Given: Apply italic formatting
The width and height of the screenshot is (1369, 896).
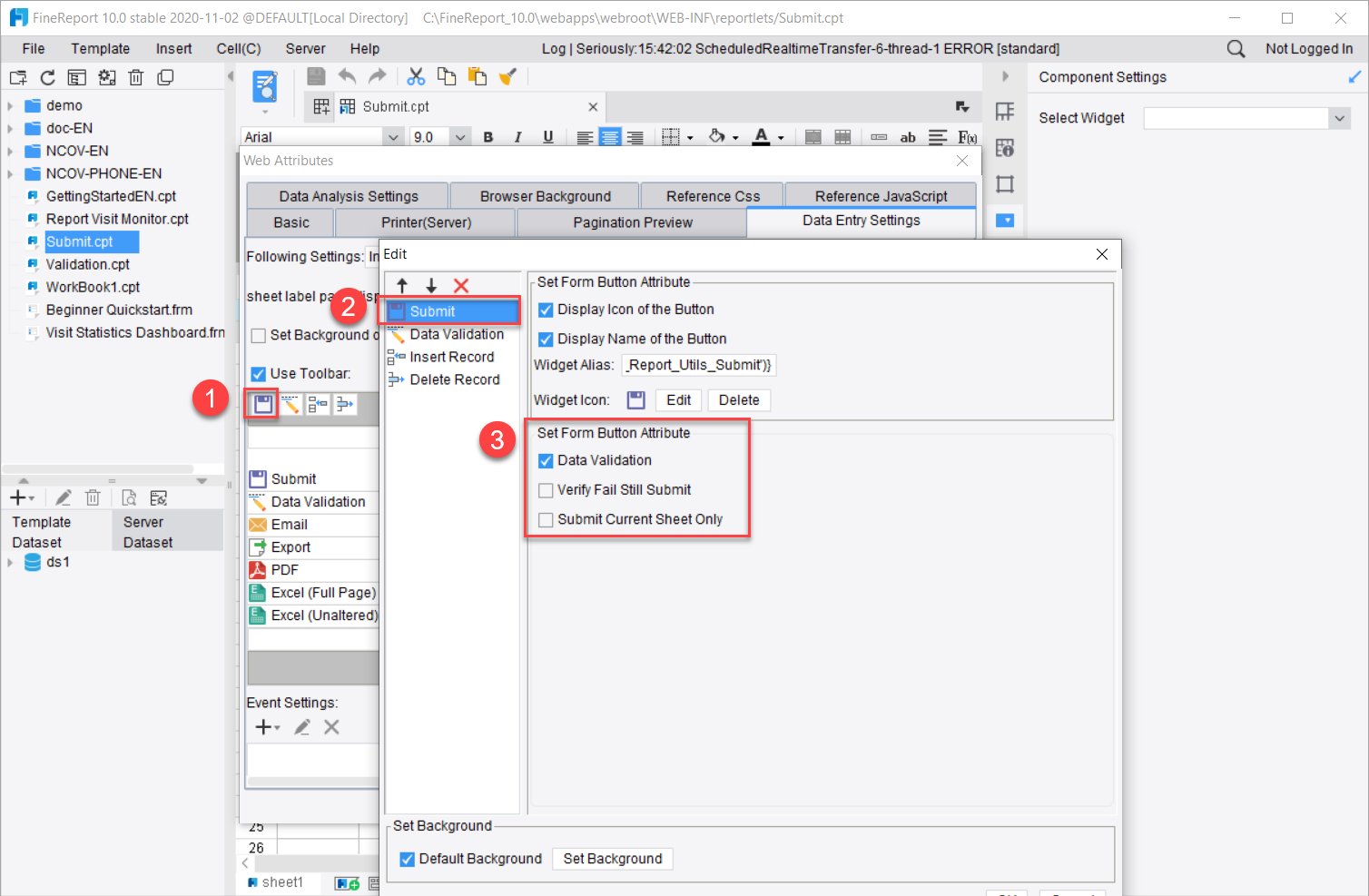Looking at the screenshot, I should point(517,137).
